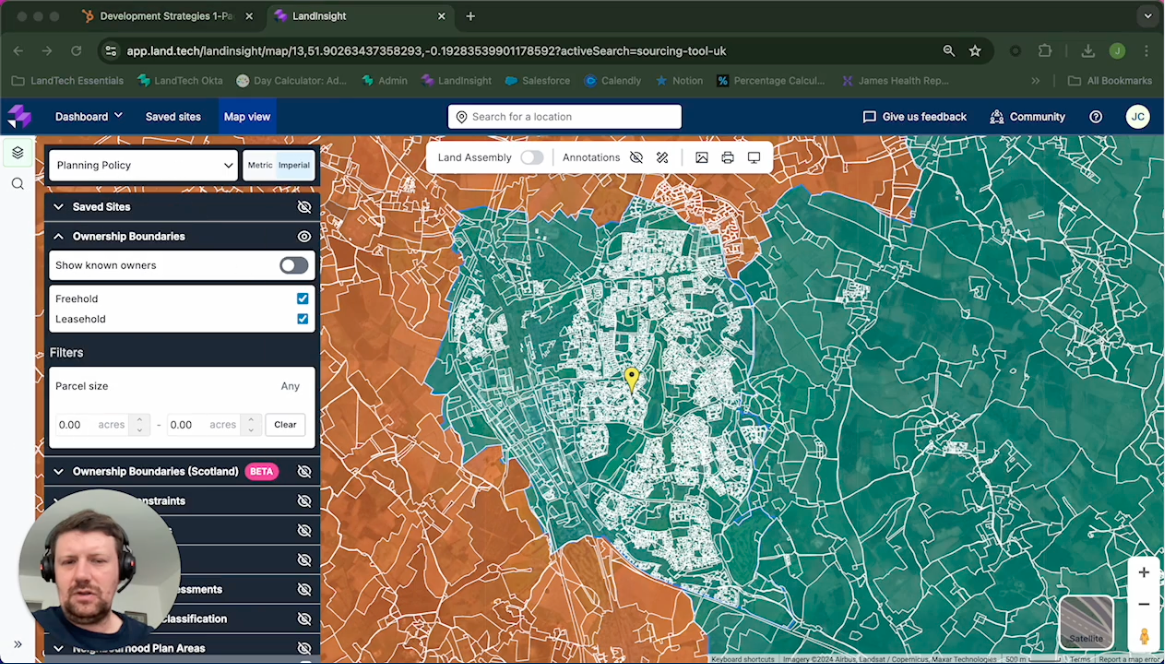Select the Map view tab
Screen dimensions: 1165x664
247,117
